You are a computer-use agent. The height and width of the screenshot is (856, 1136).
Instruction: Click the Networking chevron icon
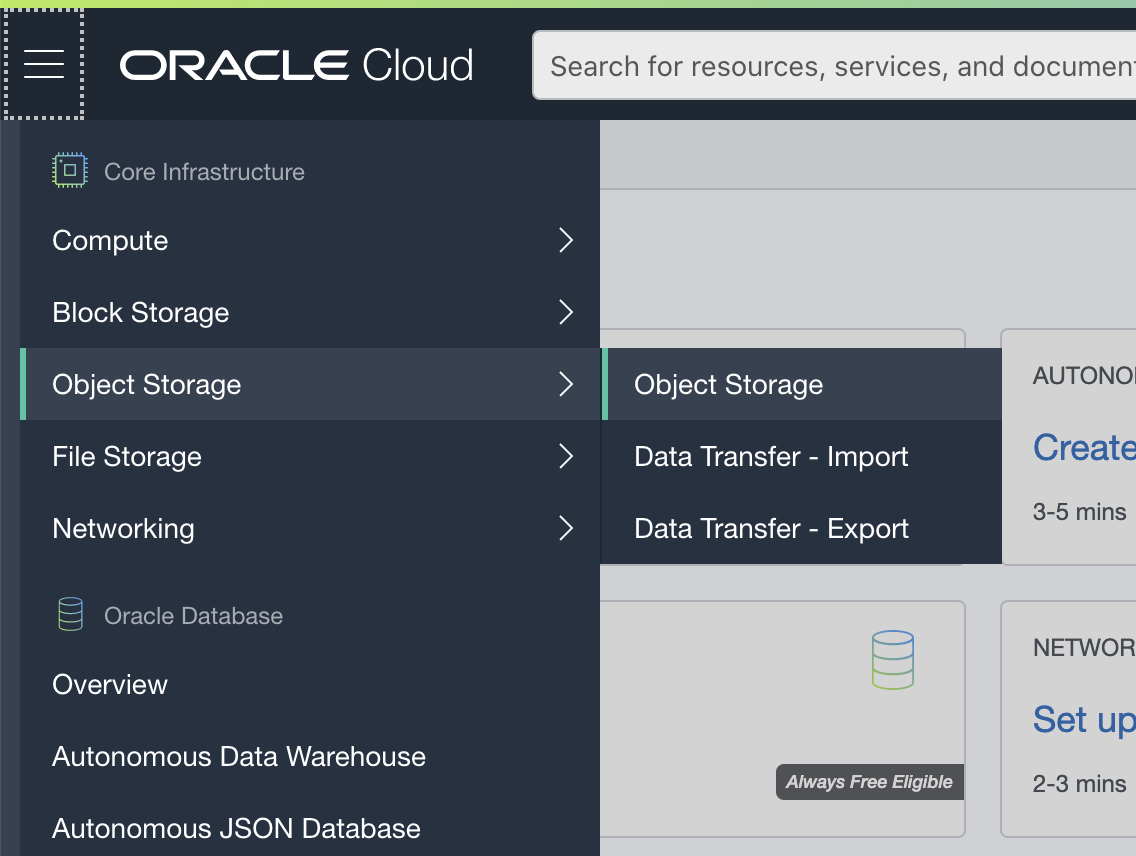pos(566,528)
